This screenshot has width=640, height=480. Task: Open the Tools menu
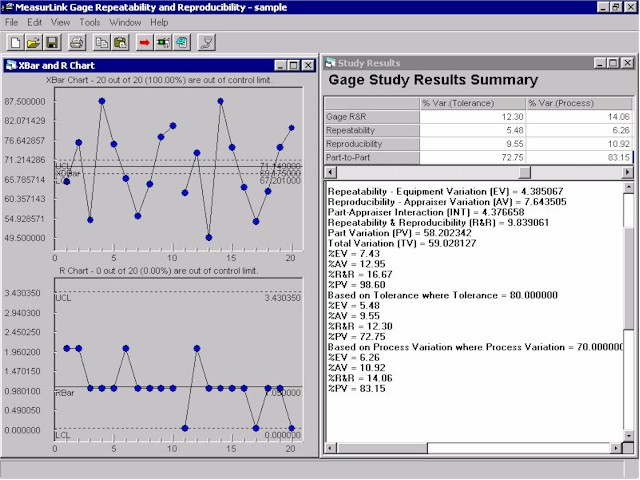[x=90, y=21]
